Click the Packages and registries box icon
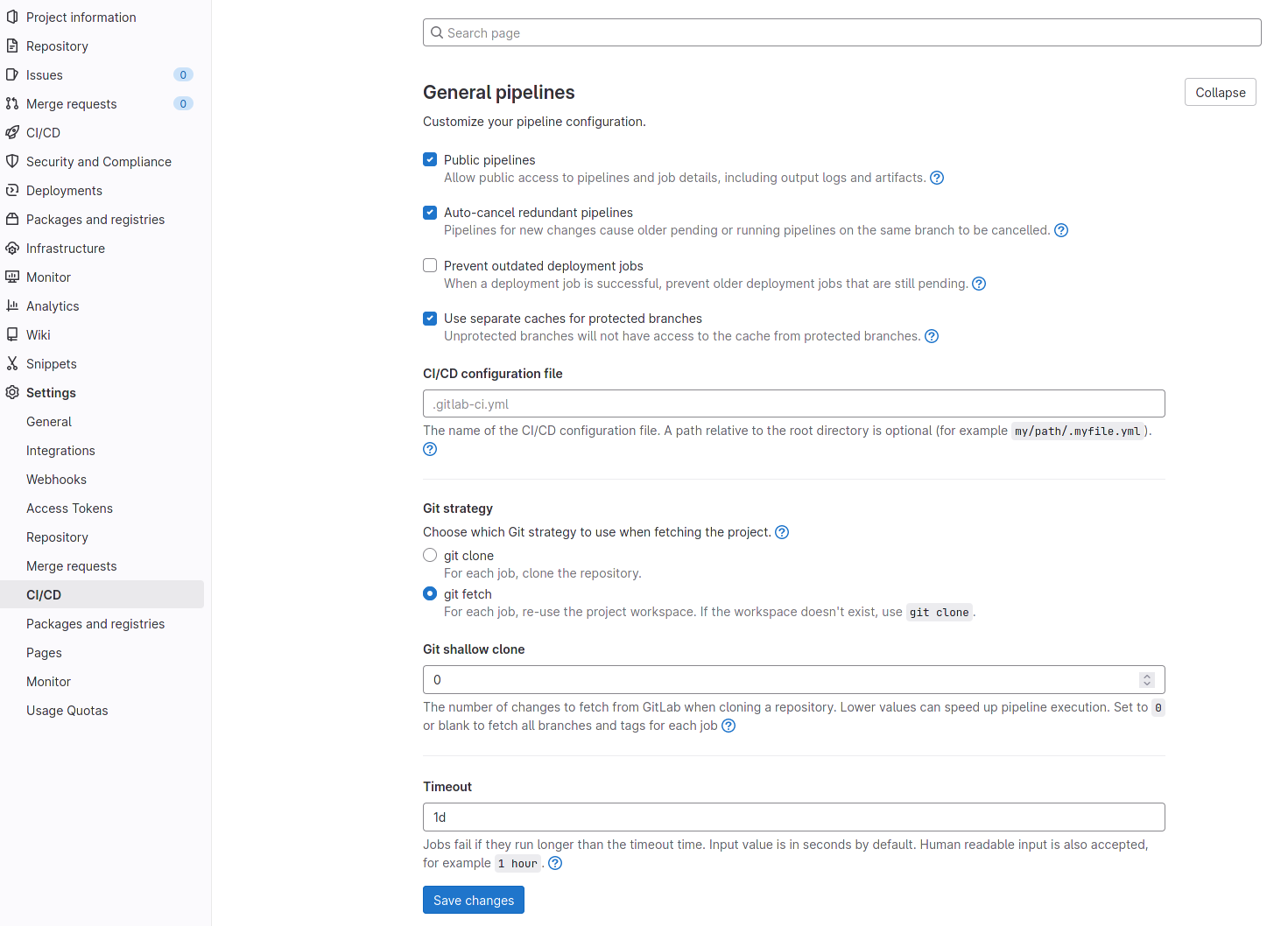 point(12,219)
